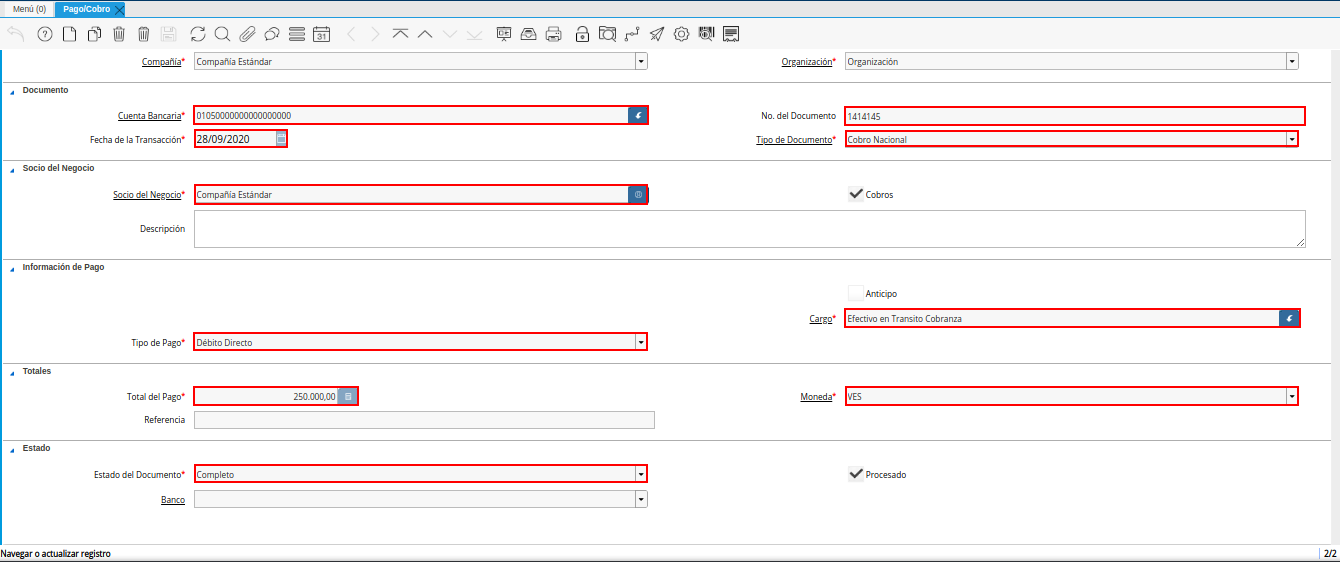1340x562 pixels.
Task: Follow the Cuenta Bancaria label link
Action: pyautogui.click(x=149, y=116)
